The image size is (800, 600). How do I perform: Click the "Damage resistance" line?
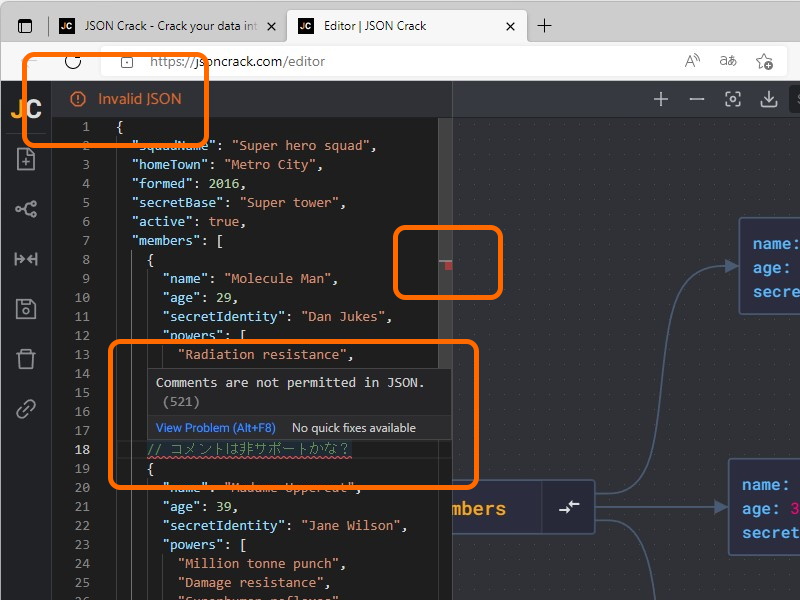point(254,583)
